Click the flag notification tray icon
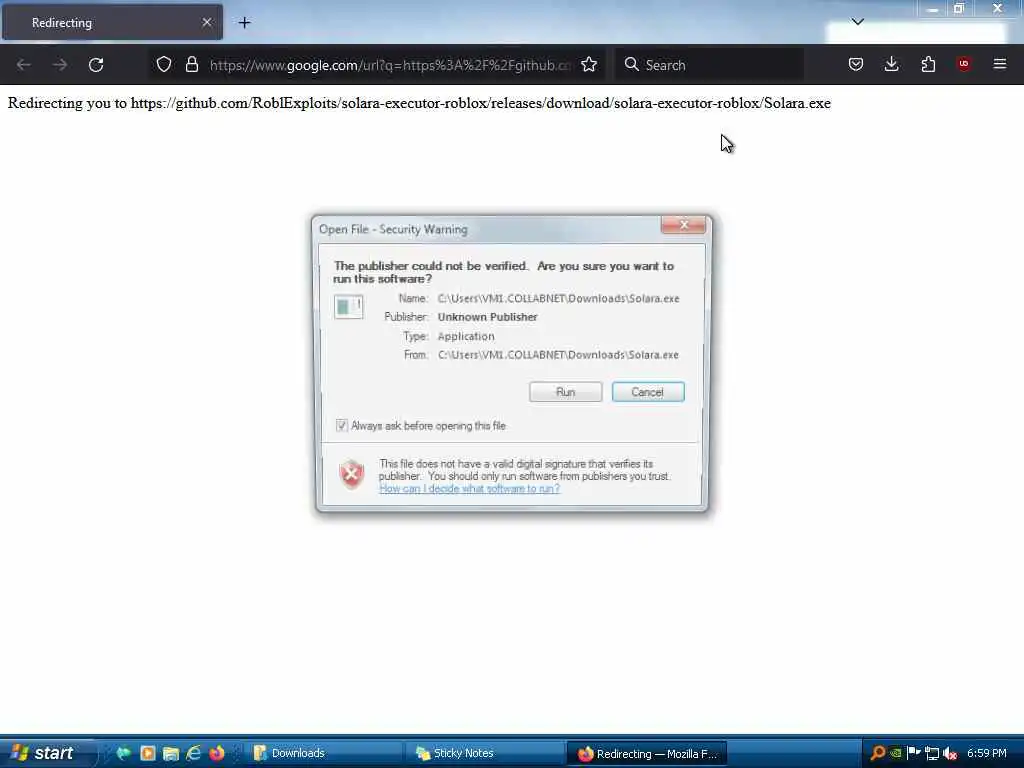The width and height of the screenshot is (1024, 768). [914, 753]
